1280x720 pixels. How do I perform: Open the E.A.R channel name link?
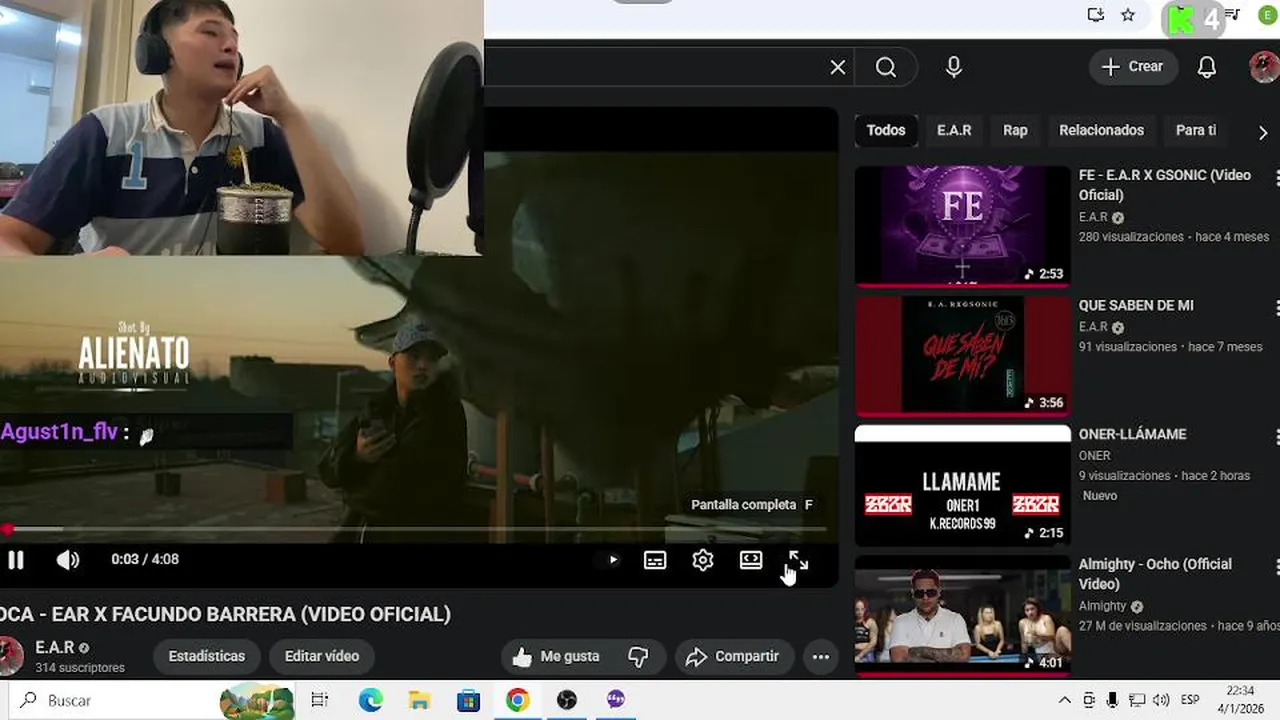coord(55,648)
